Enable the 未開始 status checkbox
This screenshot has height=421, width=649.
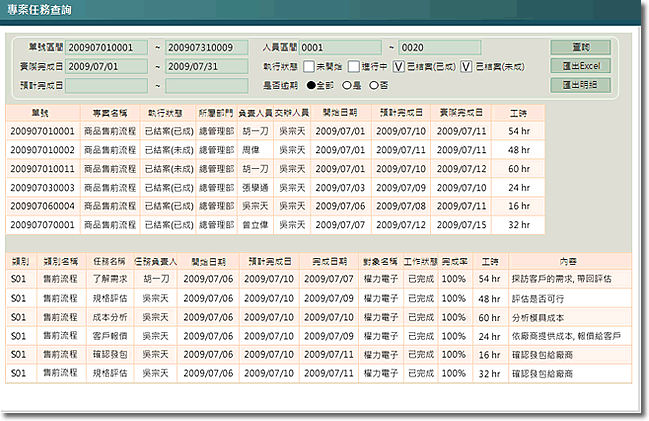(x=310, y=67)
